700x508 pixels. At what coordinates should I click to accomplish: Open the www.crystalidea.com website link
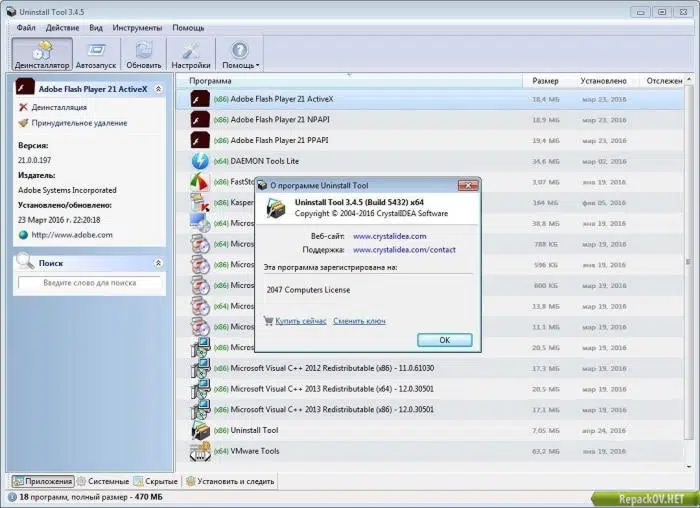tap(389, 236)
